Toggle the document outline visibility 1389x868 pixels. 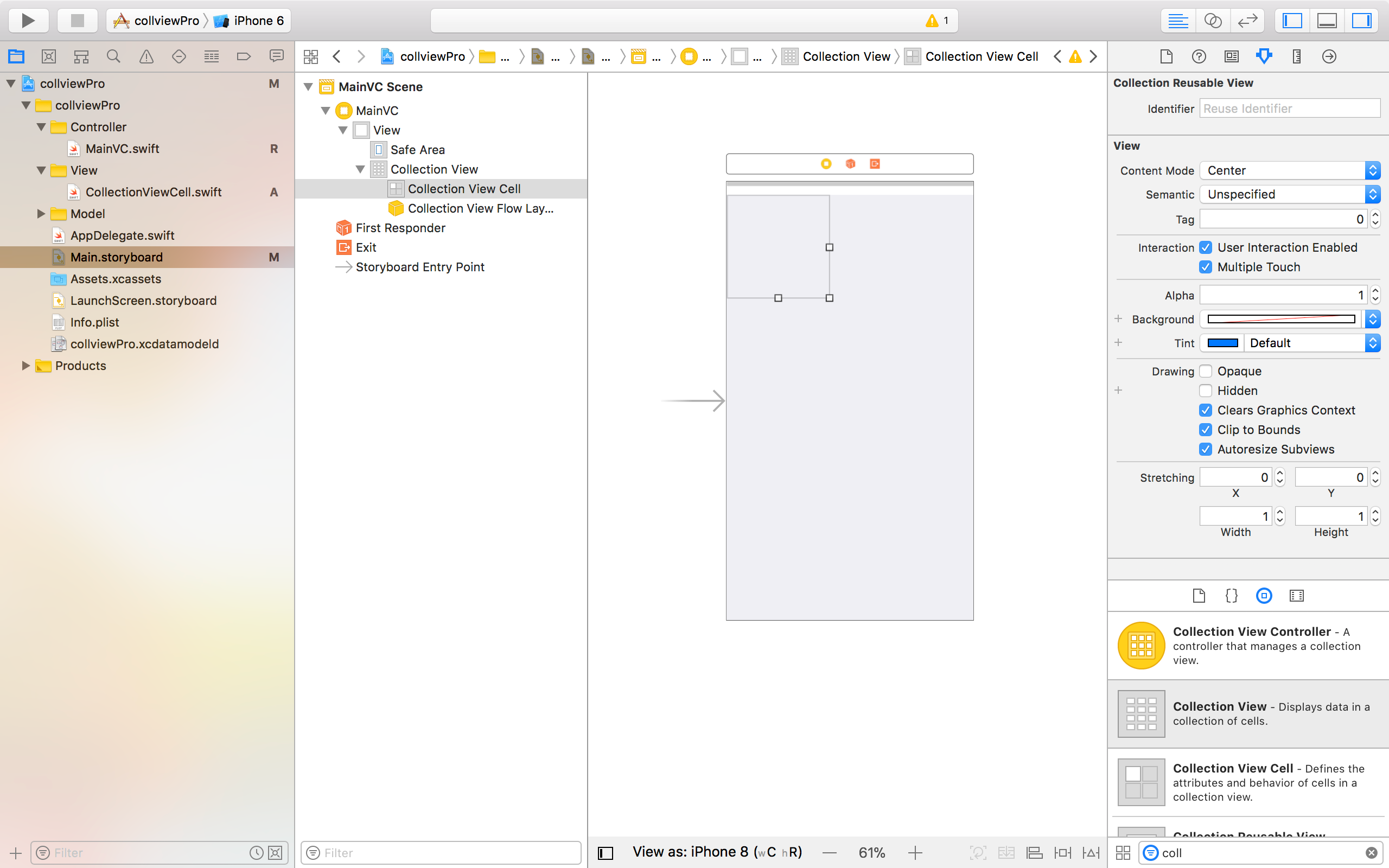[x=606, y=852]
